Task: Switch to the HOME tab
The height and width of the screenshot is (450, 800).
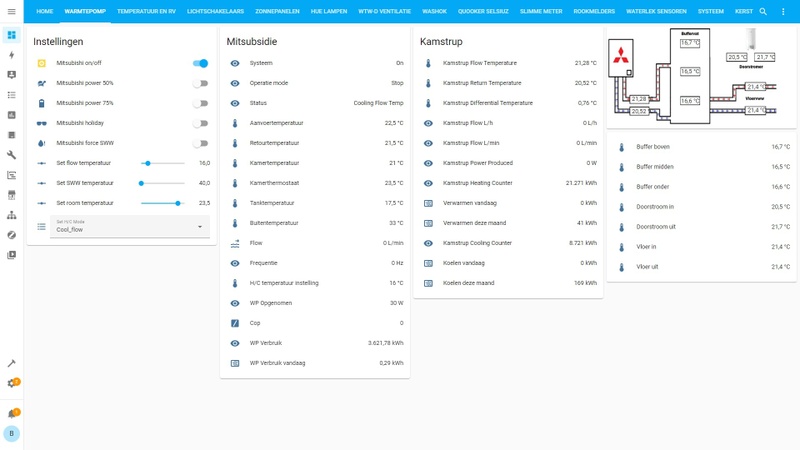Action: click(45, 11)
